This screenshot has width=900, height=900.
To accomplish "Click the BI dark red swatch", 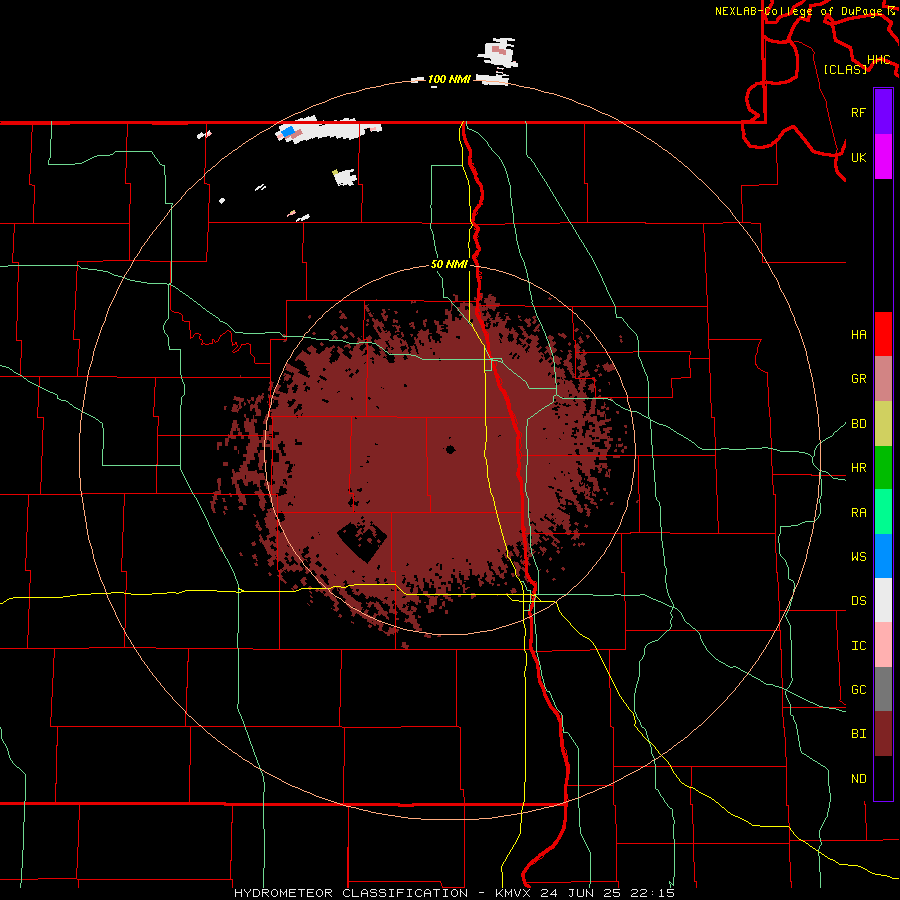I will (x=883, y=734).
